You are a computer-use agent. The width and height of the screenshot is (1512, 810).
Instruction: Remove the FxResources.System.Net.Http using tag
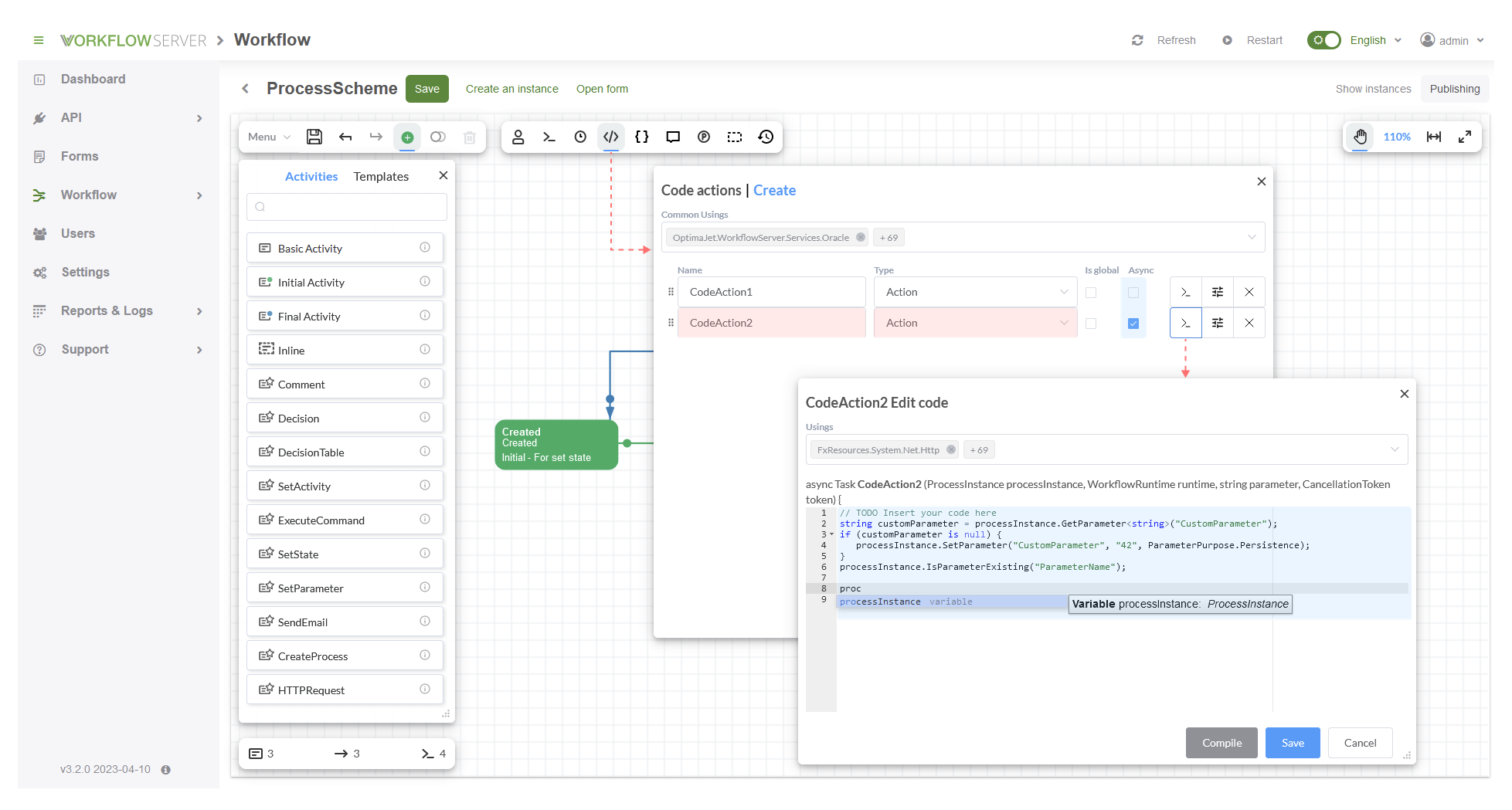pos(951,449)
